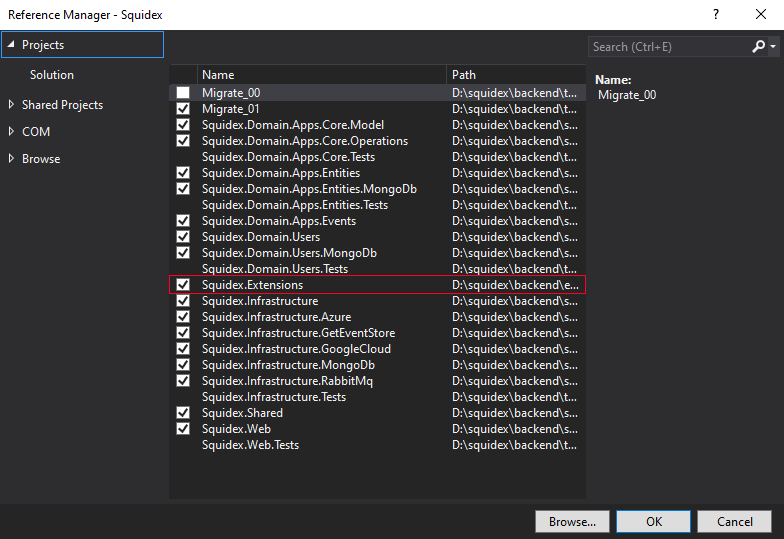Sort list by Name column header
The image size is (784, 539).
tap(322, 74)
